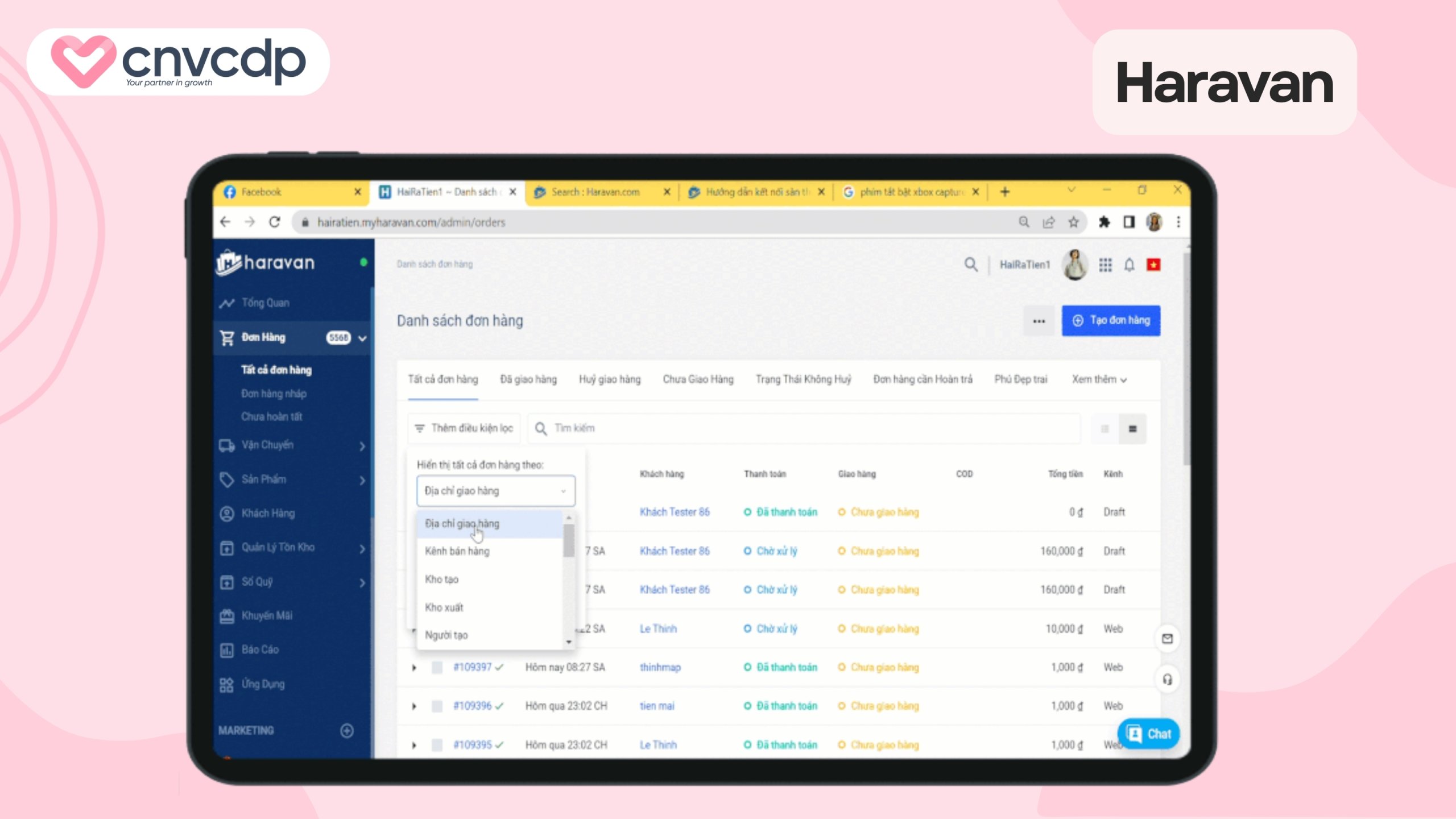This screenshot has width=1456, height=819.
Task: Select checkbox for order #109396
Action: 437,706
